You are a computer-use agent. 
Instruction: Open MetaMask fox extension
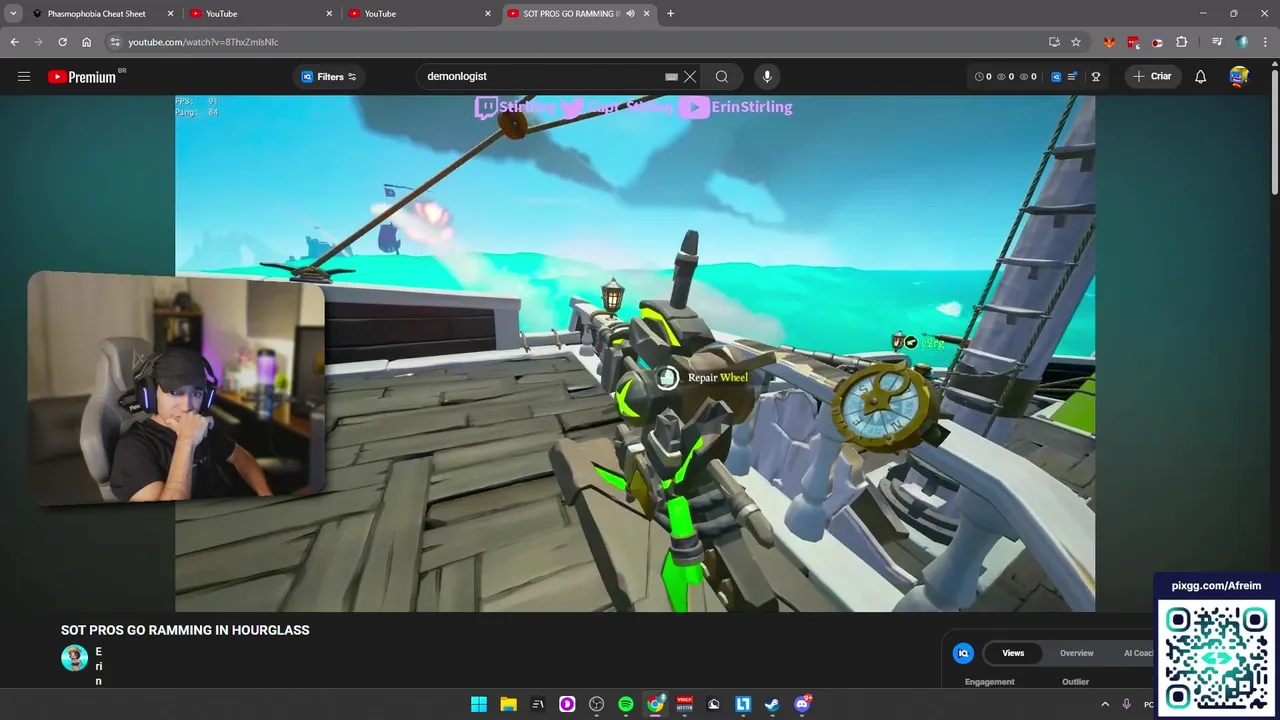1109,42
